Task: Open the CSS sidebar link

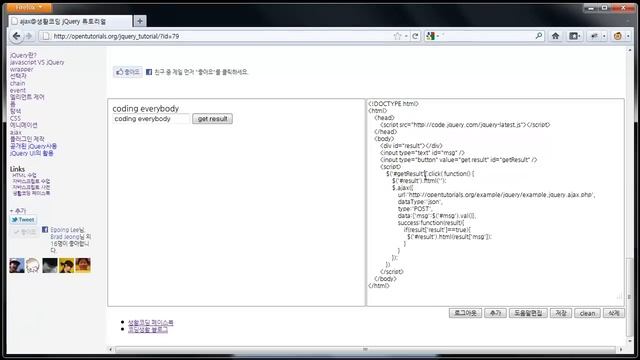Action: point(15,118)
